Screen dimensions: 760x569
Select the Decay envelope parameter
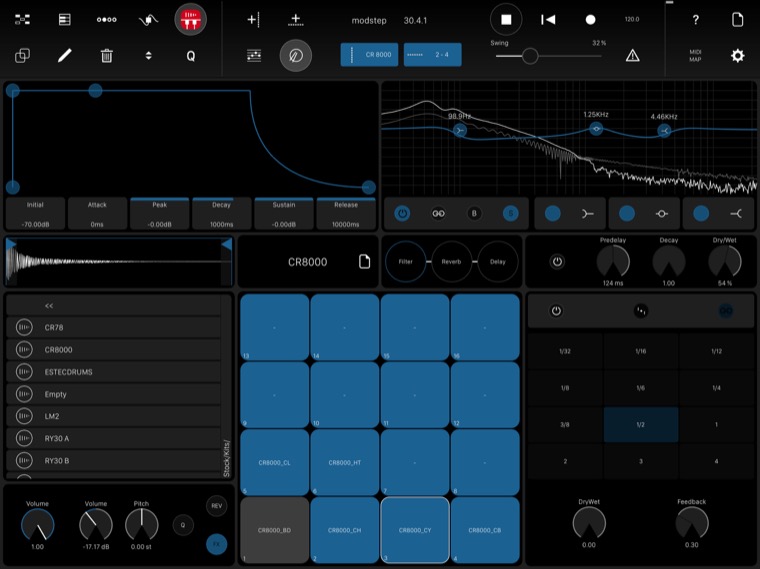pos(222,214)
